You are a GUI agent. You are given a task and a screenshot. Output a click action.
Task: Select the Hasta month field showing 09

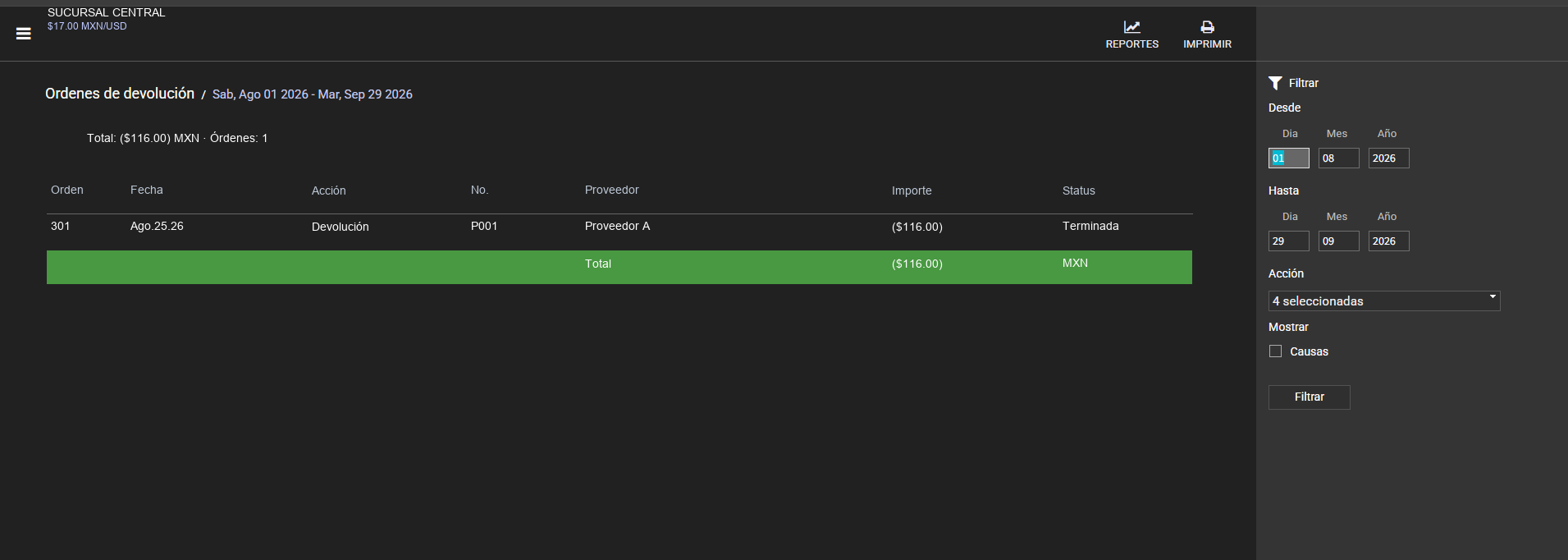click(x=1338, y=241)
